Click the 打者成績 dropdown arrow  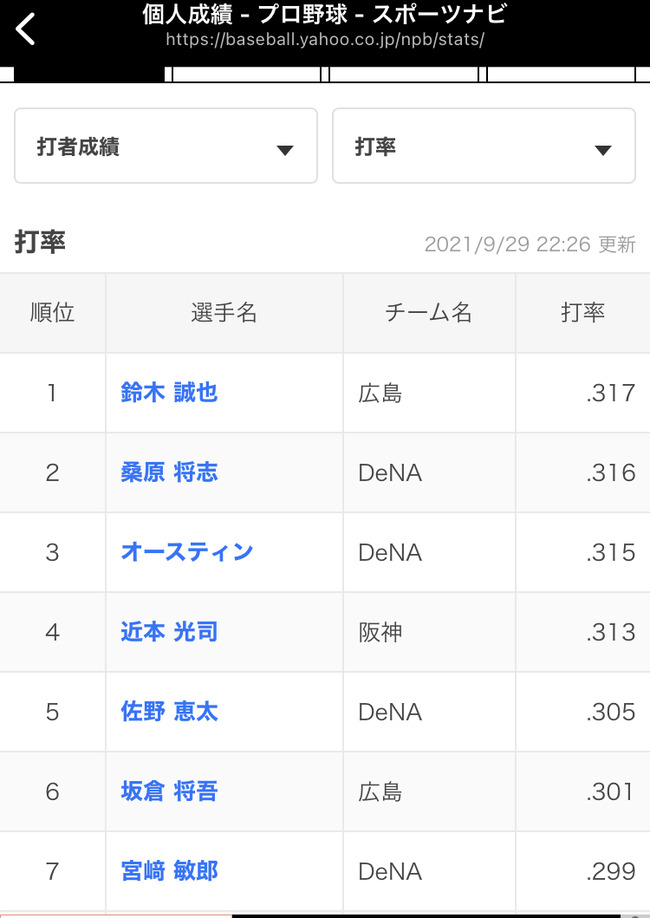click(285, 150)
